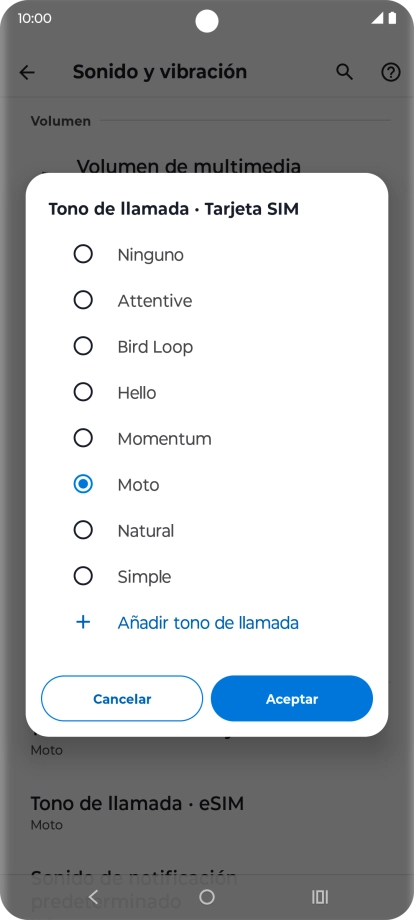Tap the back arrow in header
414x920 pixels.
pyautogui.click(x=27, y=72)
